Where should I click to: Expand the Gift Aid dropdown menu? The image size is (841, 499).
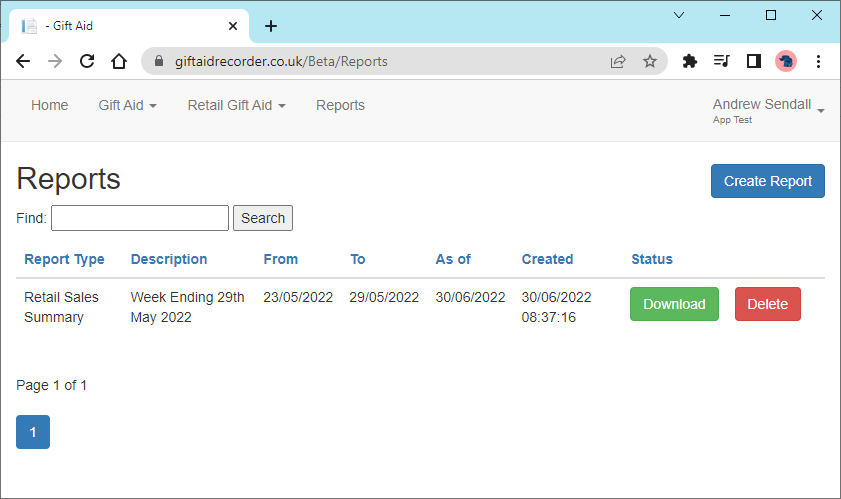click(x=128, y=105)
